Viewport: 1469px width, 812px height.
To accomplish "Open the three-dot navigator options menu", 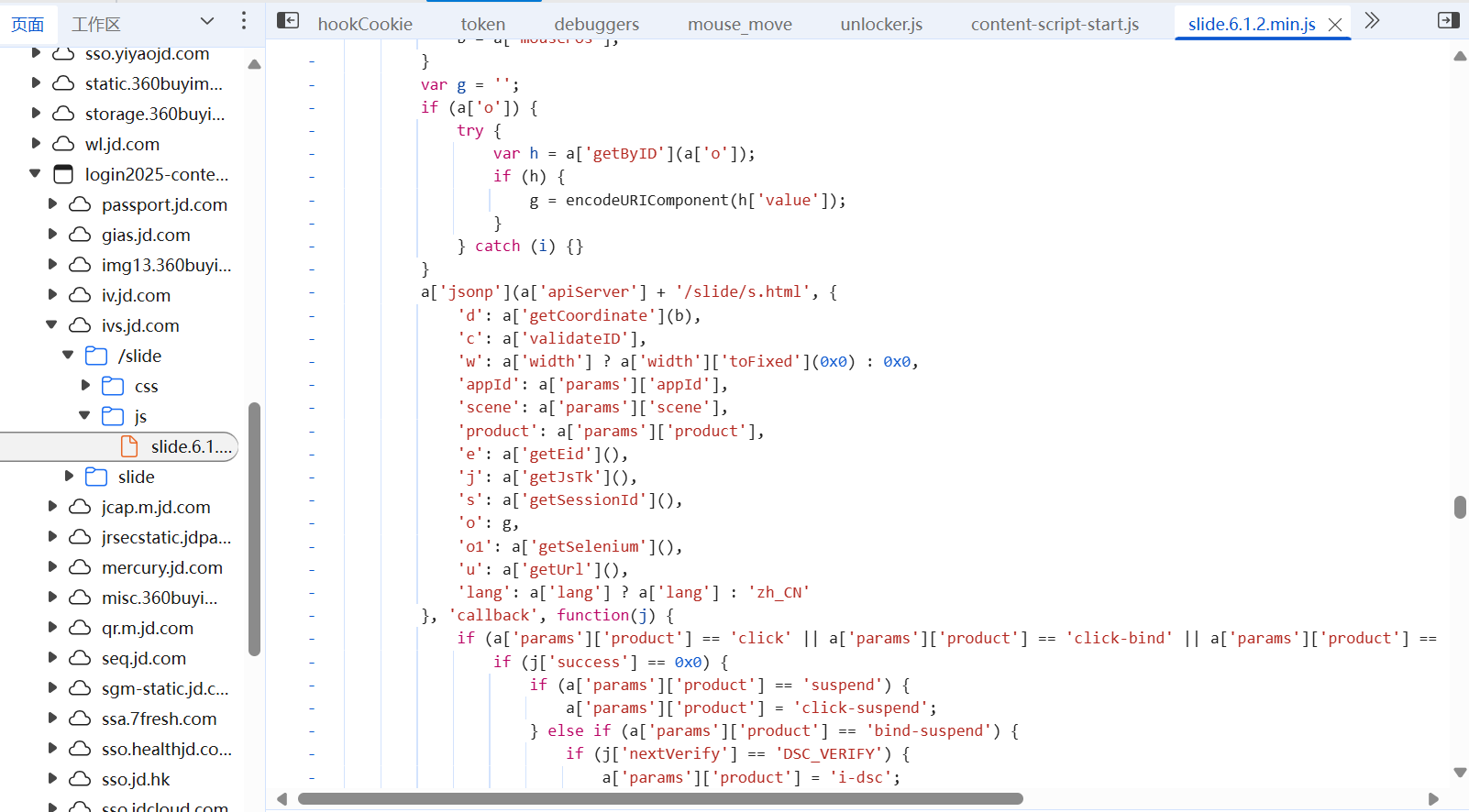I will click(243, 21).
